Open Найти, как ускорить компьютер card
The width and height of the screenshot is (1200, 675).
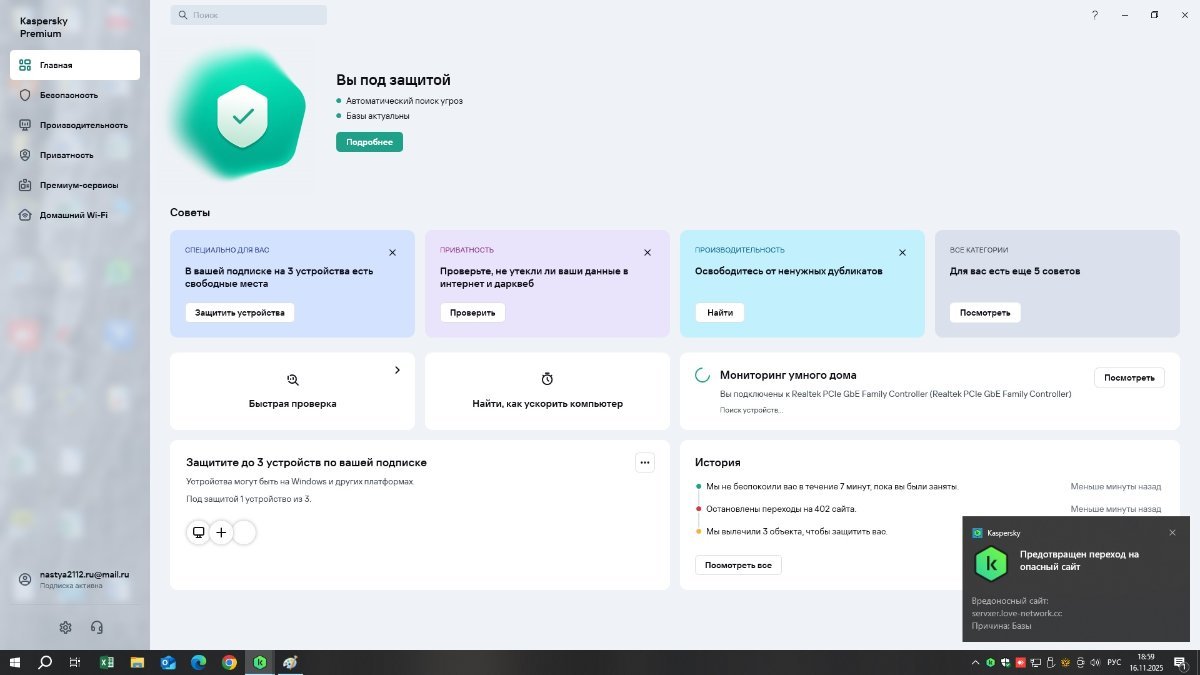[547, 391]
